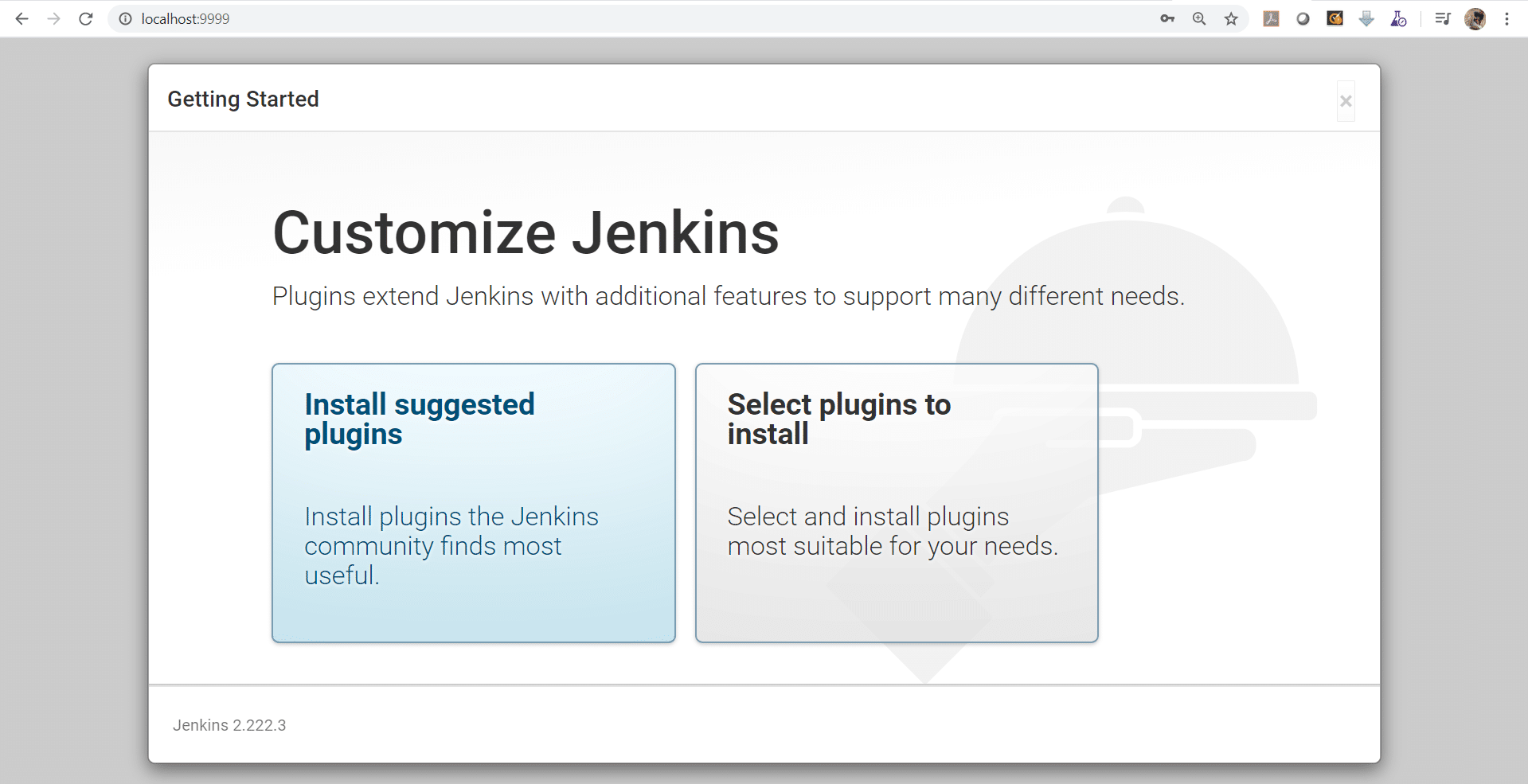Open saved passwords key icon

pos(1167,19)
